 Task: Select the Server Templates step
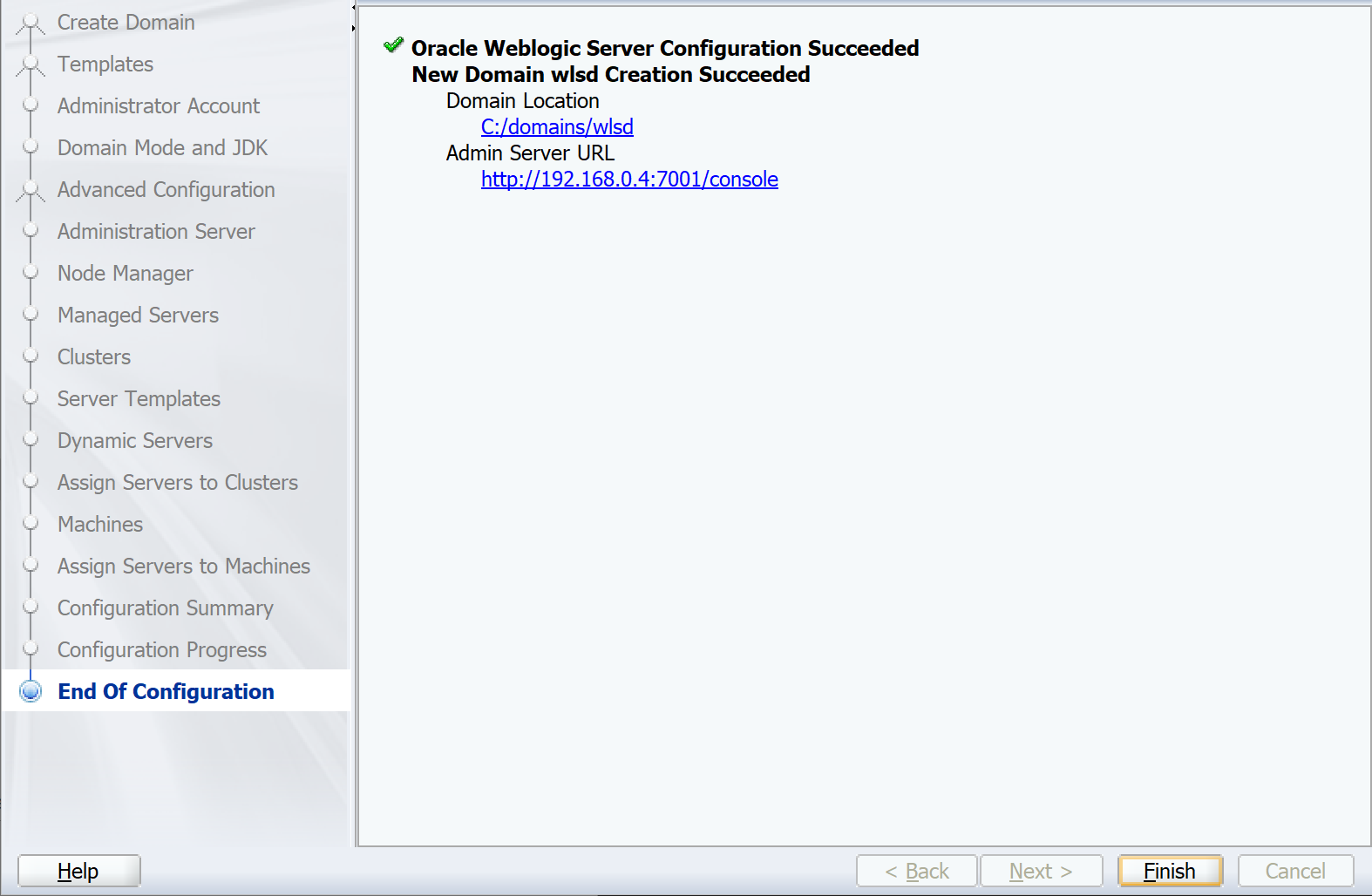tap(139, 399)
